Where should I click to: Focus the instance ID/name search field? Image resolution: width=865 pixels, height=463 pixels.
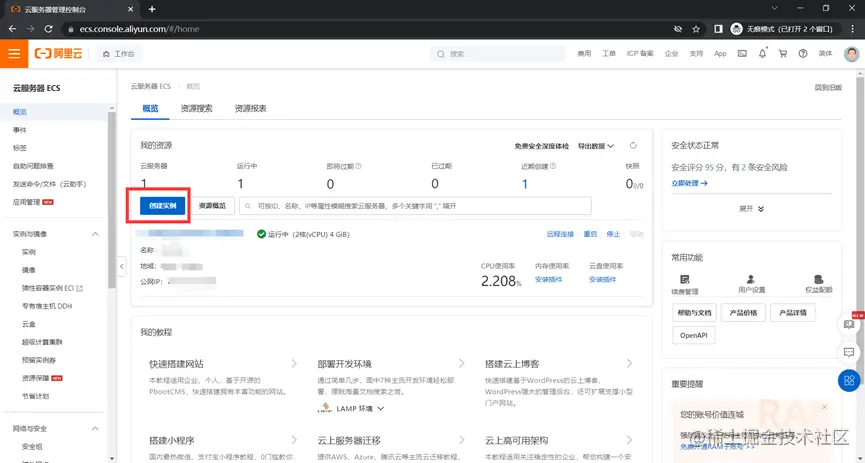pos(415,206)
